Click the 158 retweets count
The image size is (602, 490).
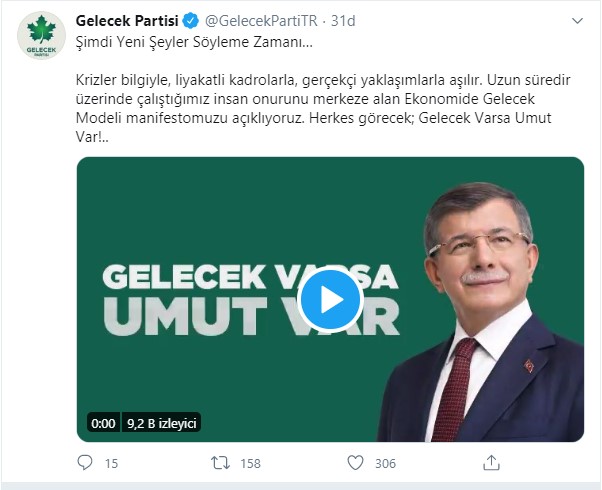coord(250,464)
